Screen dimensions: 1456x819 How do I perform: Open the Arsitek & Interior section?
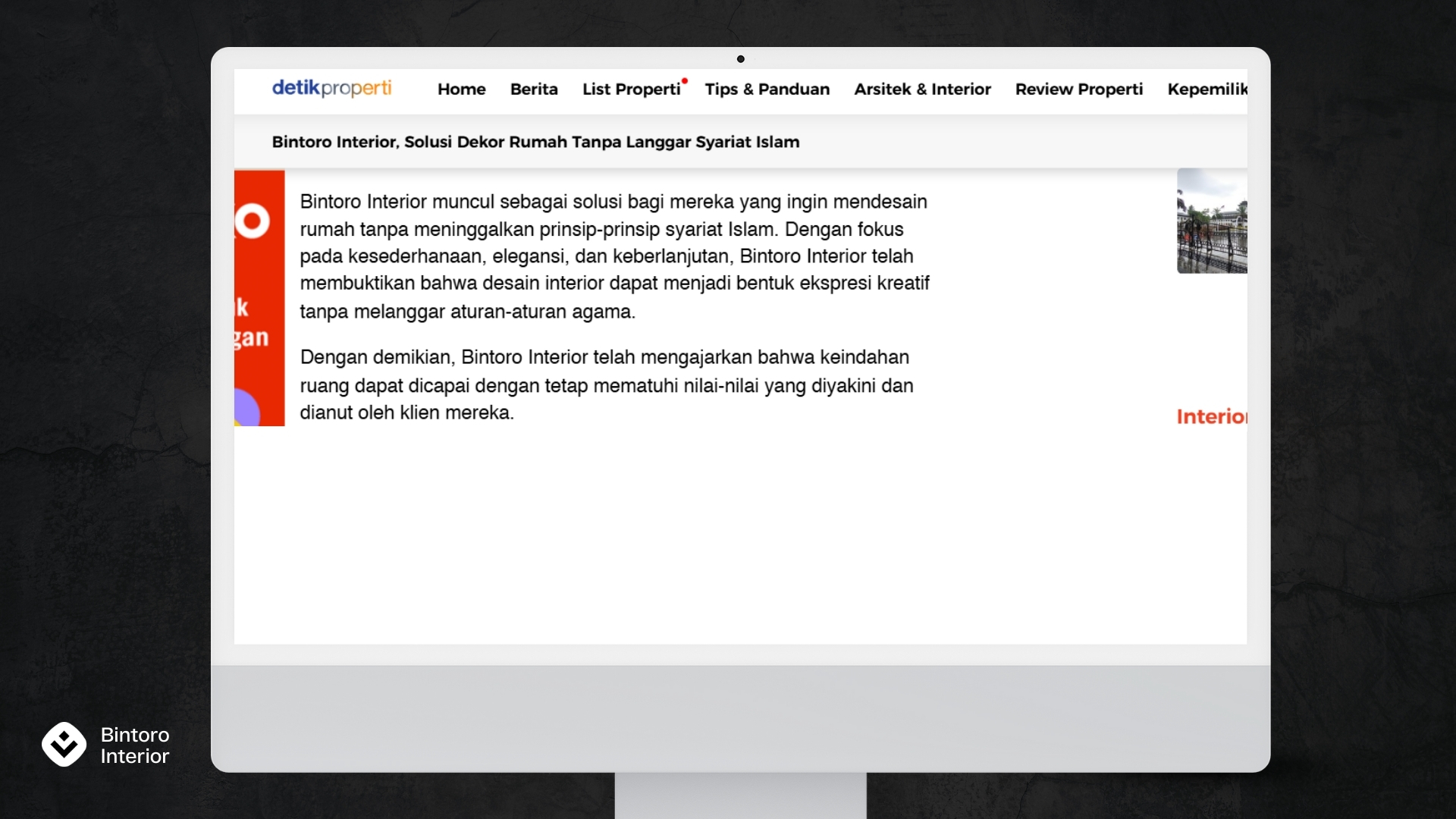point(922,89)
